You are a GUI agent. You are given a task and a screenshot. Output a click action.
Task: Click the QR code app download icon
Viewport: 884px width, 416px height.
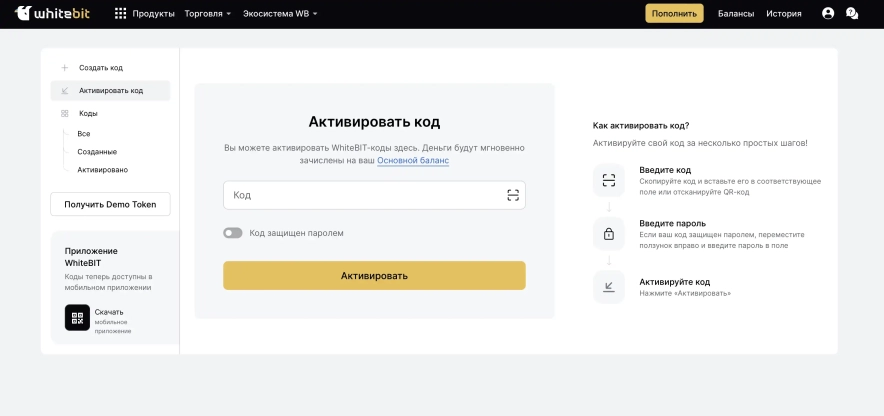pos(77,317)
